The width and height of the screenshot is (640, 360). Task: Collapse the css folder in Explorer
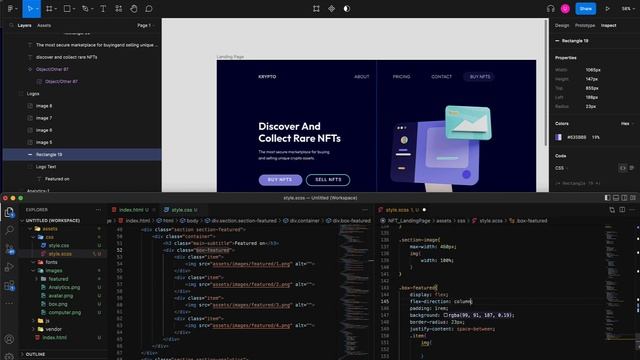pos(34,237)
